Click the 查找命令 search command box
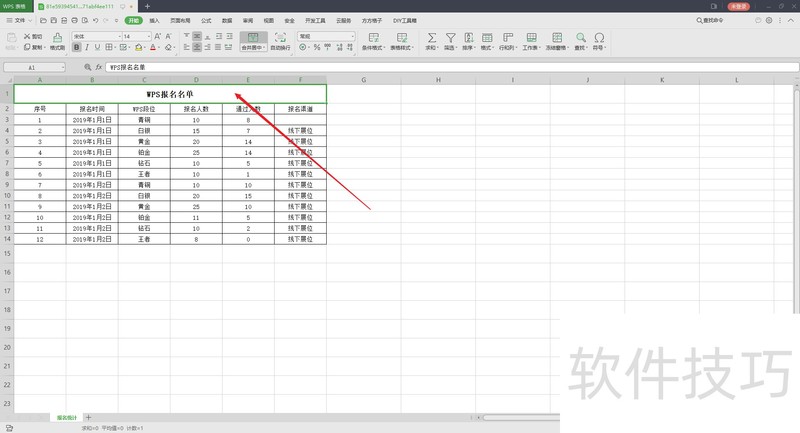 [x=710, y=20]
